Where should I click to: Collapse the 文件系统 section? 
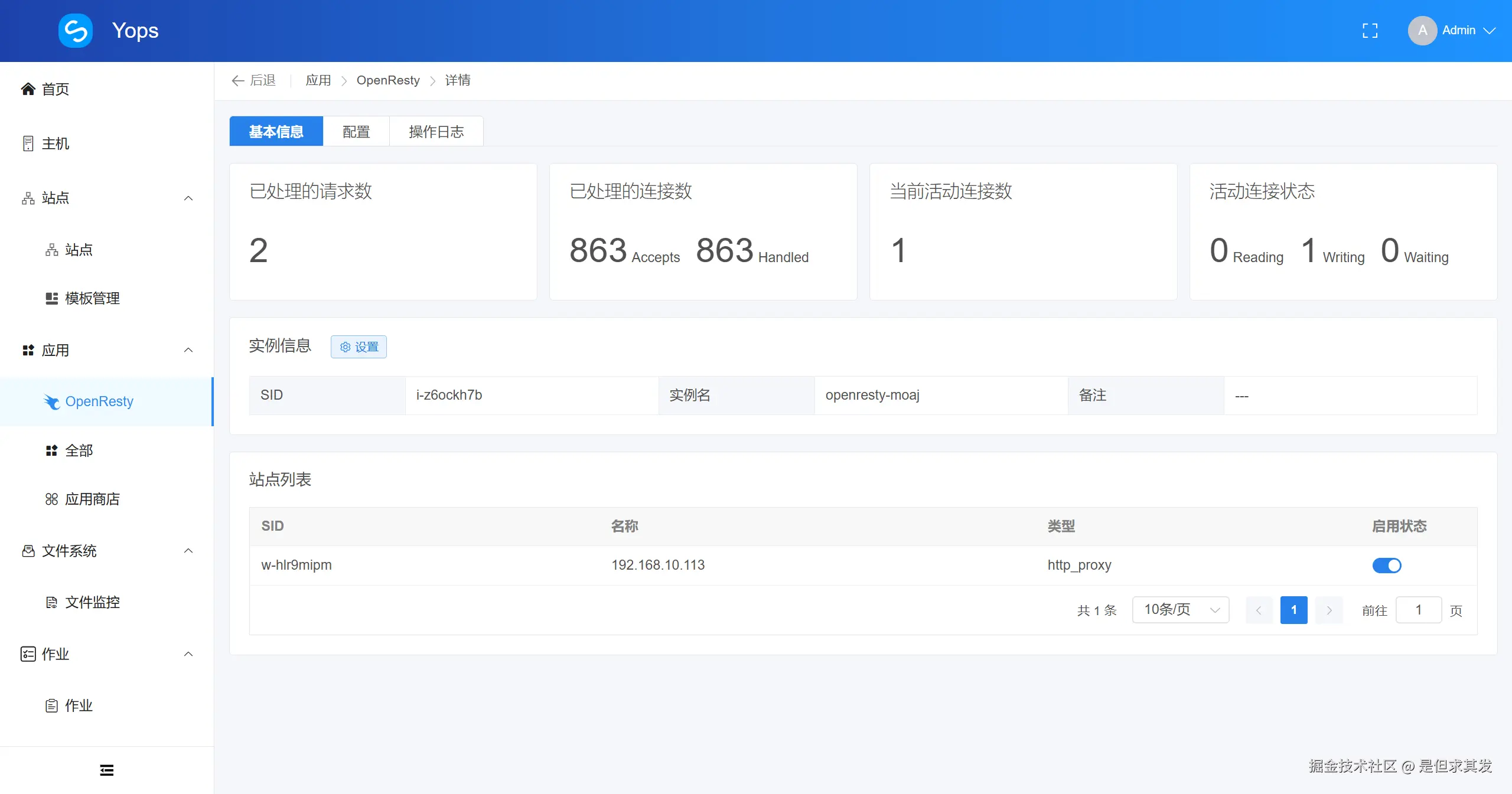pyautogui.click(x=187, y=551)
